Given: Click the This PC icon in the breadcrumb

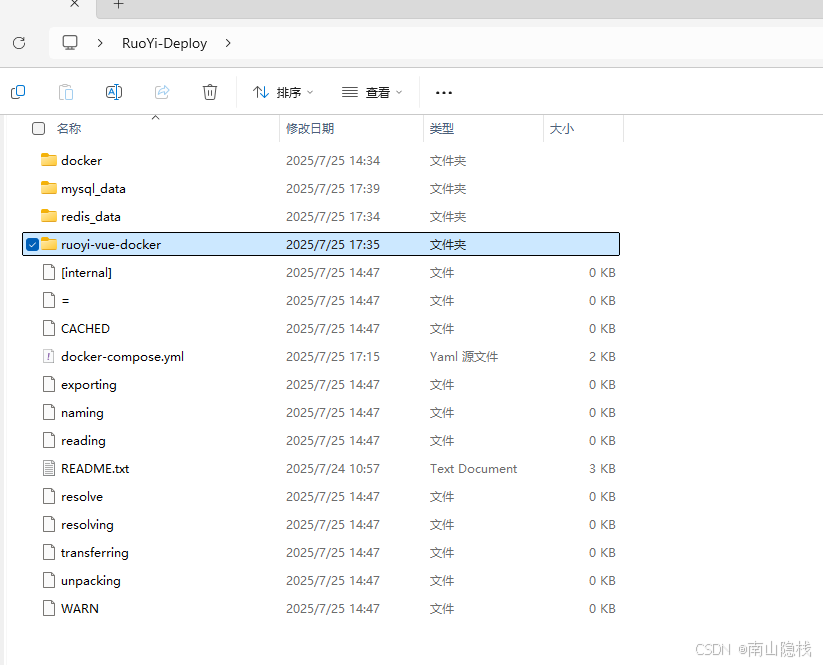Looking at the screenshot, I should pos(69,43).
